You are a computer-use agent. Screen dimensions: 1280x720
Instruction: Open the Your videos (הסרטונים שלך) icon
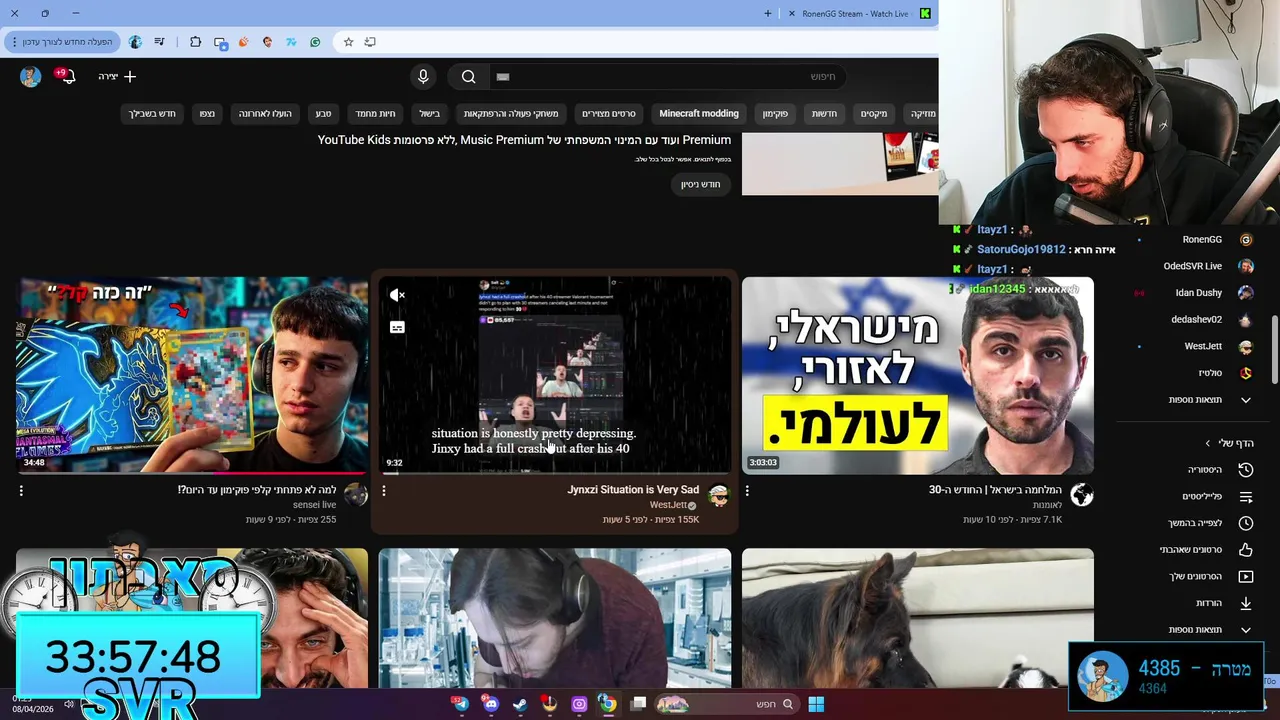tap(1246, 576)
